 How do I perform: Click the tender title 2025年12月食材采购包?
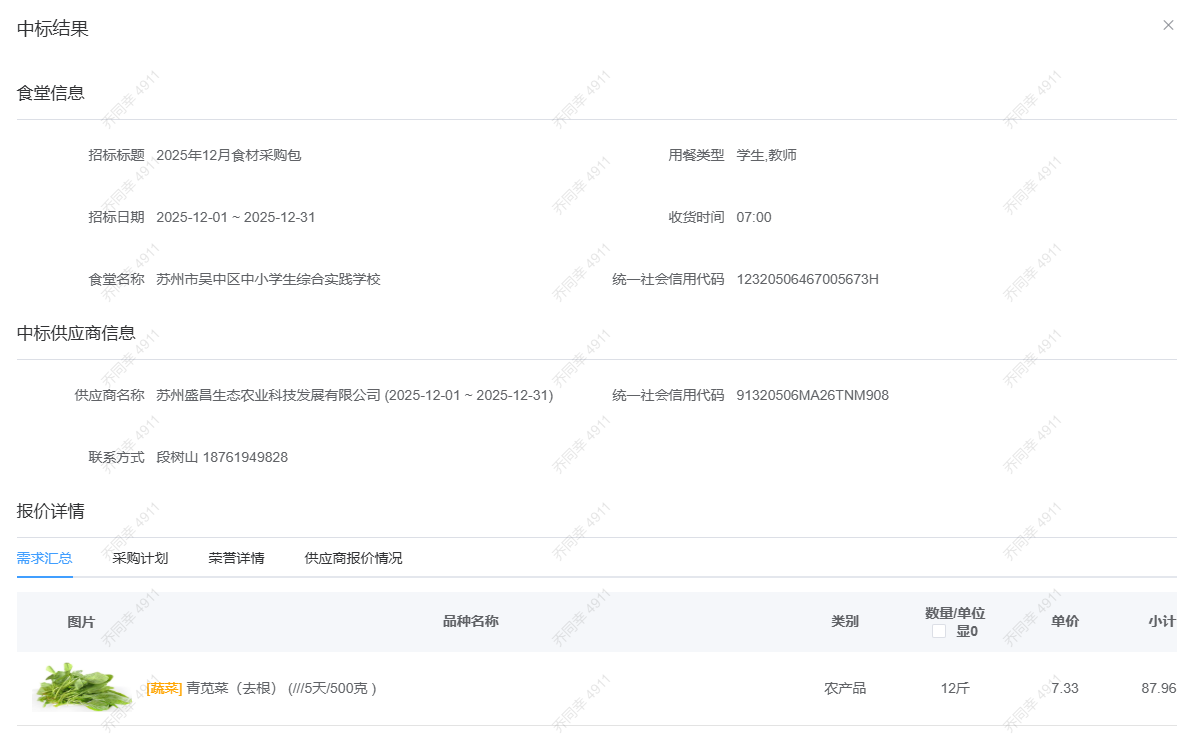pyautogui.click(x=228, y=155)
